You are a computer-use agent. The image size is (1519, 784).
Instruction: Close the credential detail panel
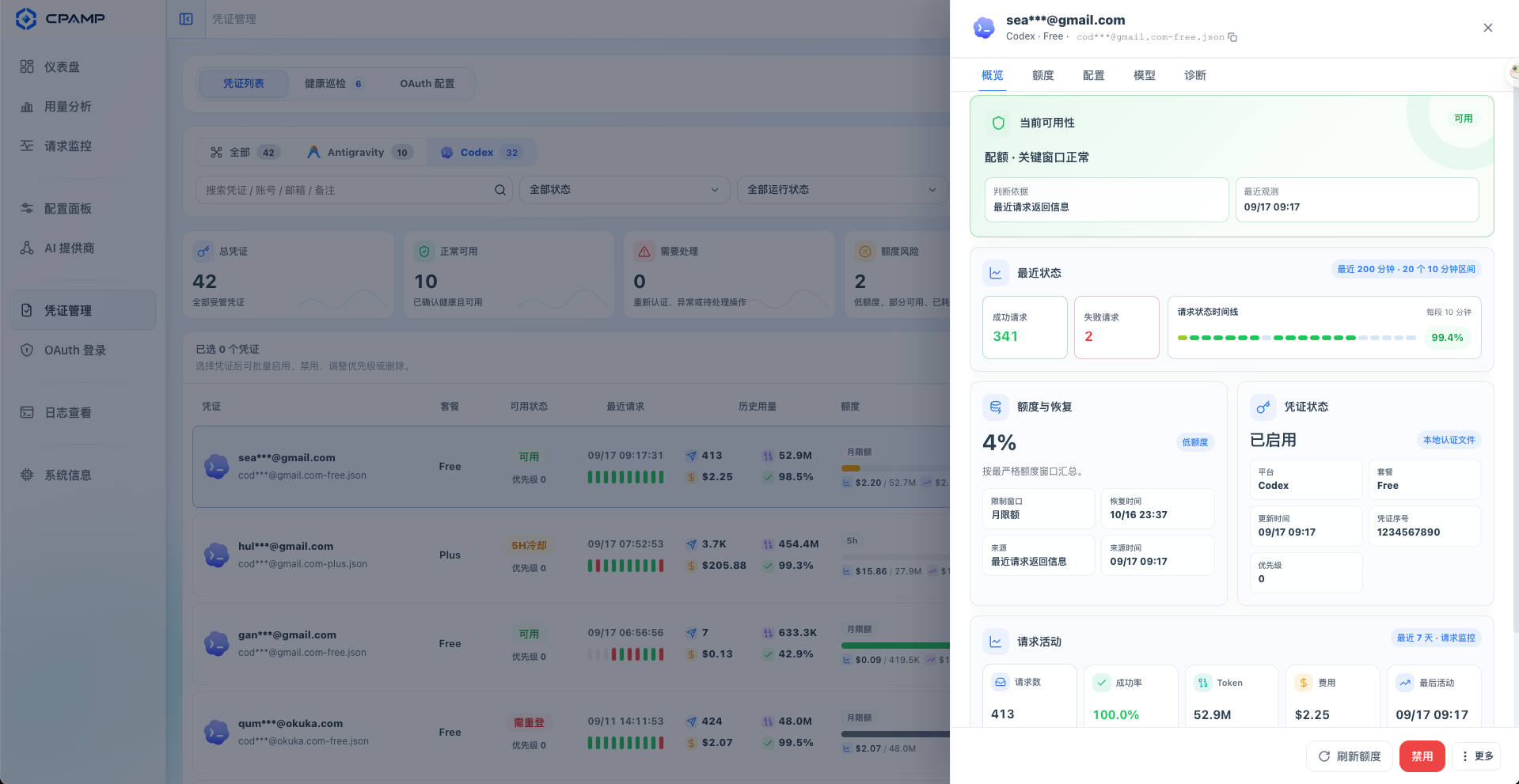click(x=1488, y=28)
